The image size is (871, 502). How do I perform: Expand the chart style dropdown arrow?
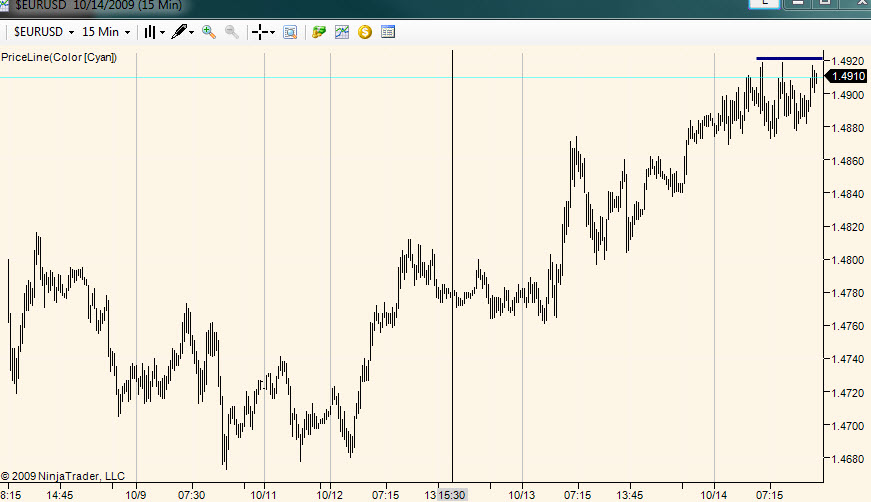pyautogui.click(x=162, y=33)
